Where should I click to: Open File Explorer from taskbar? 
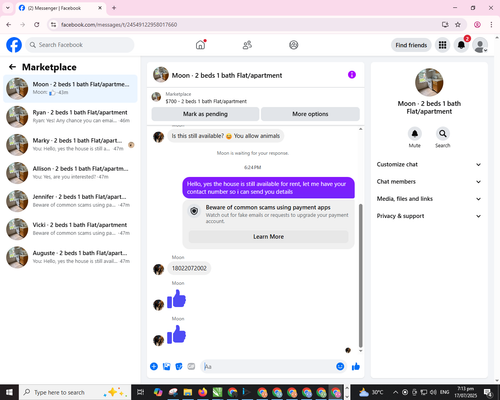(188, 392)
